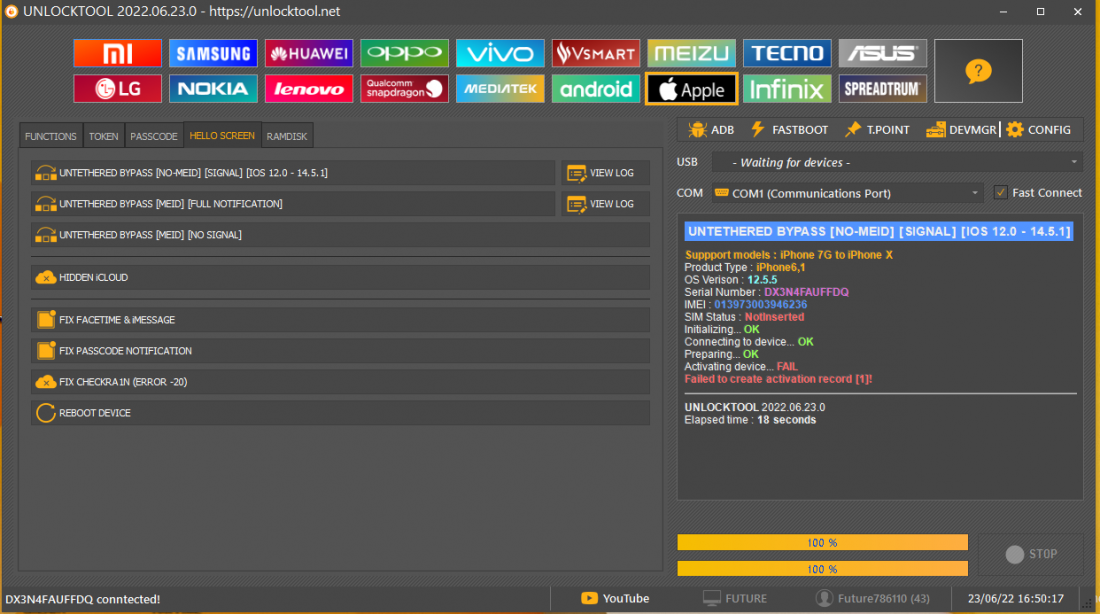Open the T.POINT test point tool
The width and height of the screenshot is (1100, 614).
(877, 130)
